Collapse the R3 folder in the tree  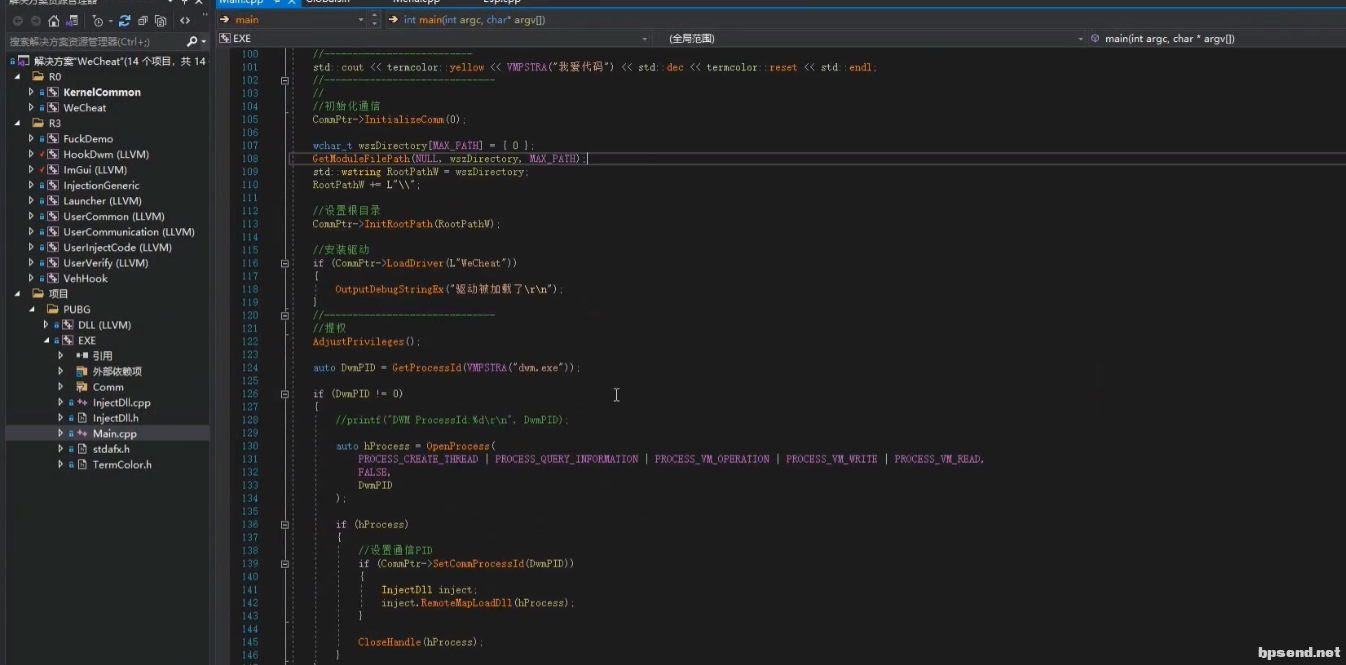pos(18,123)
